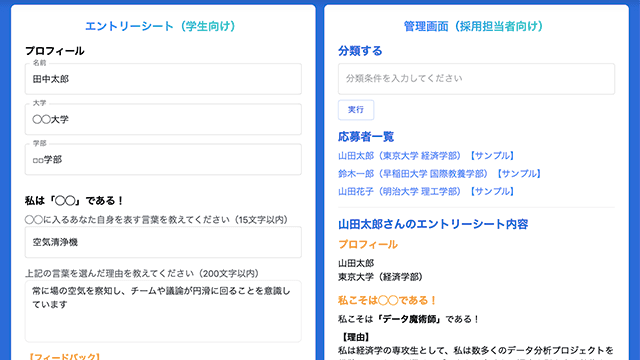Click the 東京大学（経済学部）text
Viewport: 640px width, 360px height.
point(380,277)
